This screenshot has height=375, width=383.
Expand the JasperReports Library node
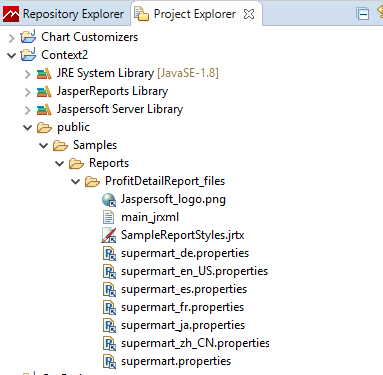(x=28, y=92)
